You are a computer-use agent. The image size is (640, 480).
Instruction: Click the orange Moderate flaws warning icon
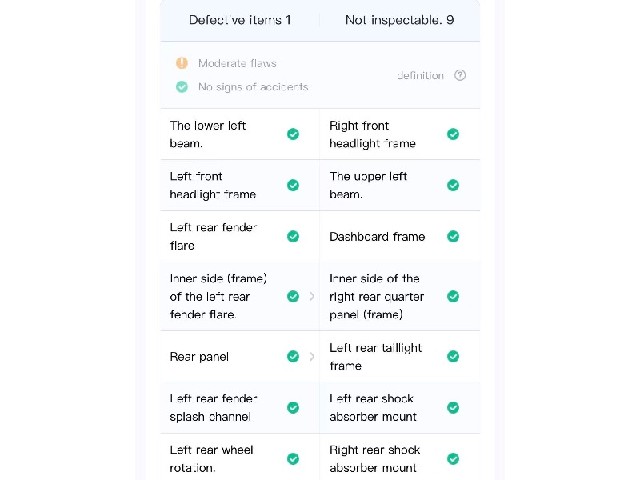point(182,63)
